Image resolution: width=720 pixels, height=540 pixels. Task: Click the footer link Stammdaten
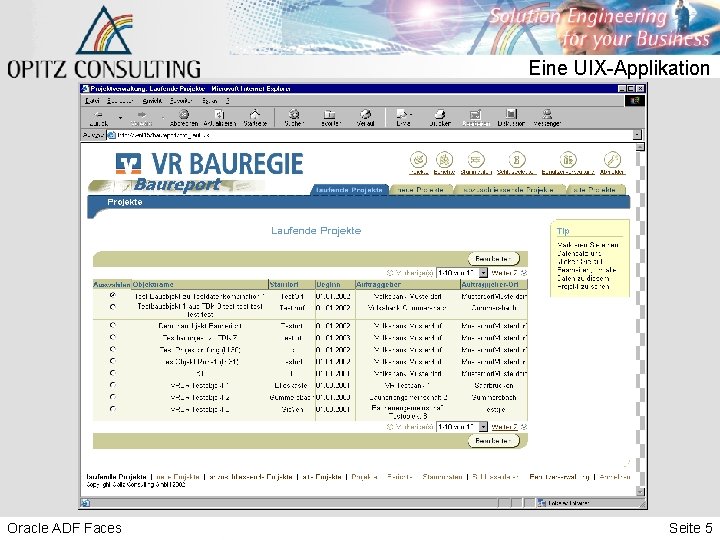pyautogui.click(x=442, y=477)
